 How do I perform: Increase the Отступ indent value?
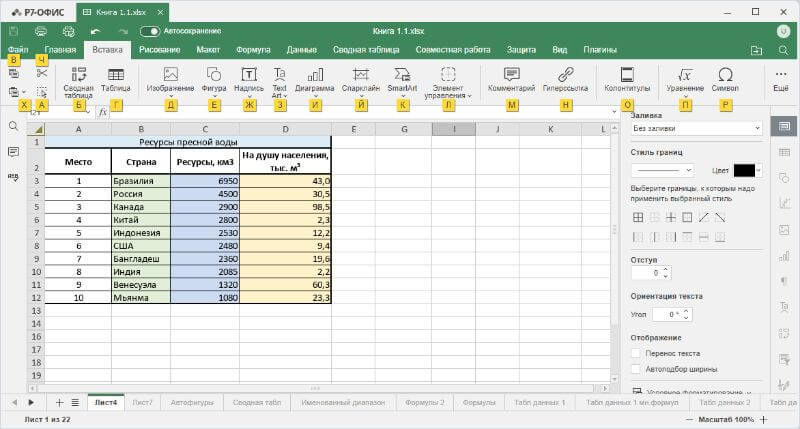[666, 269]
